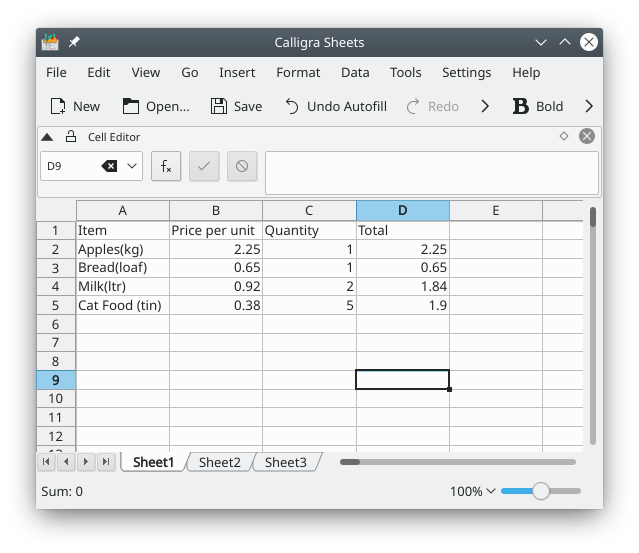Image resolution: width=639 pixels, height=553 pixels.
Task: Close the Cell Editor panel
Action: 587,136
